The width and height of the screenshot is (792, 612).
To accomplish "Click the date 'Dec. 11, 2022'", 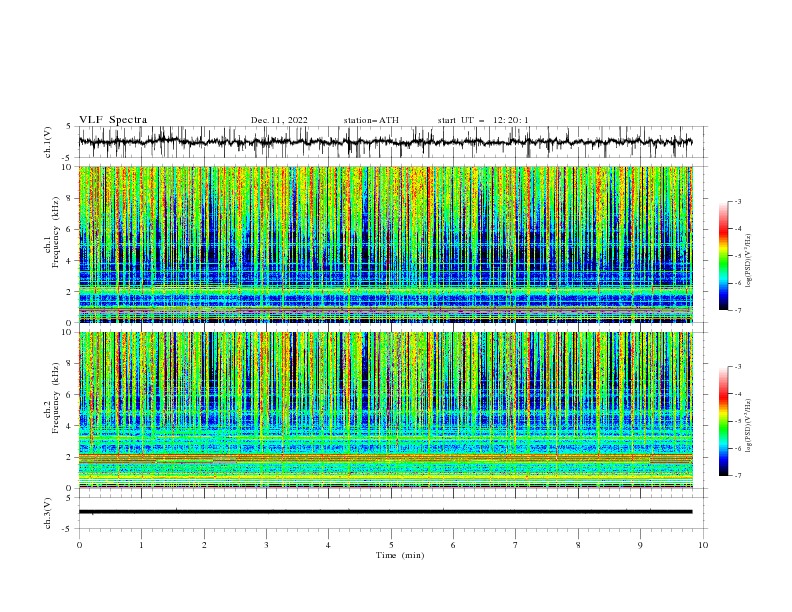I will click(x=279, y=120).
